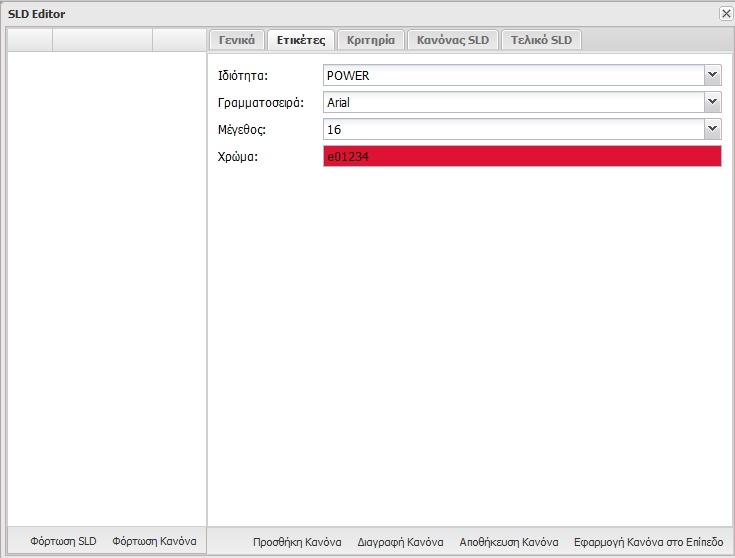Viewport: 735px width, 558px height.
Task: Expand the Μέγεθος dropdown arrow
Action: pos(712,129)
